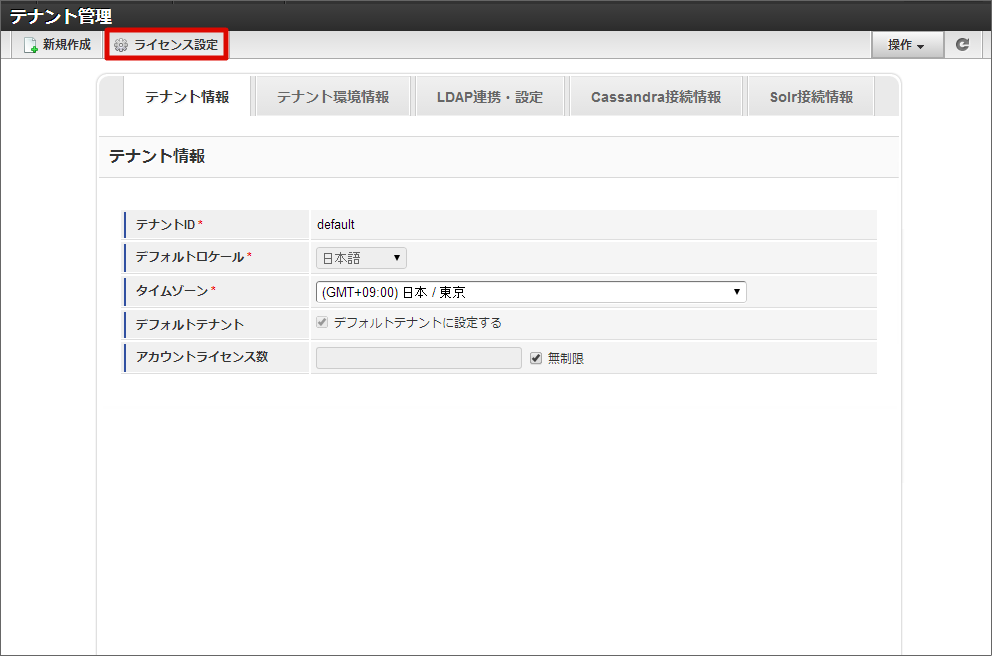
Task: Switch to the テナント環境情報 tab
Action: pyautogui.click(x=333, y=97)
